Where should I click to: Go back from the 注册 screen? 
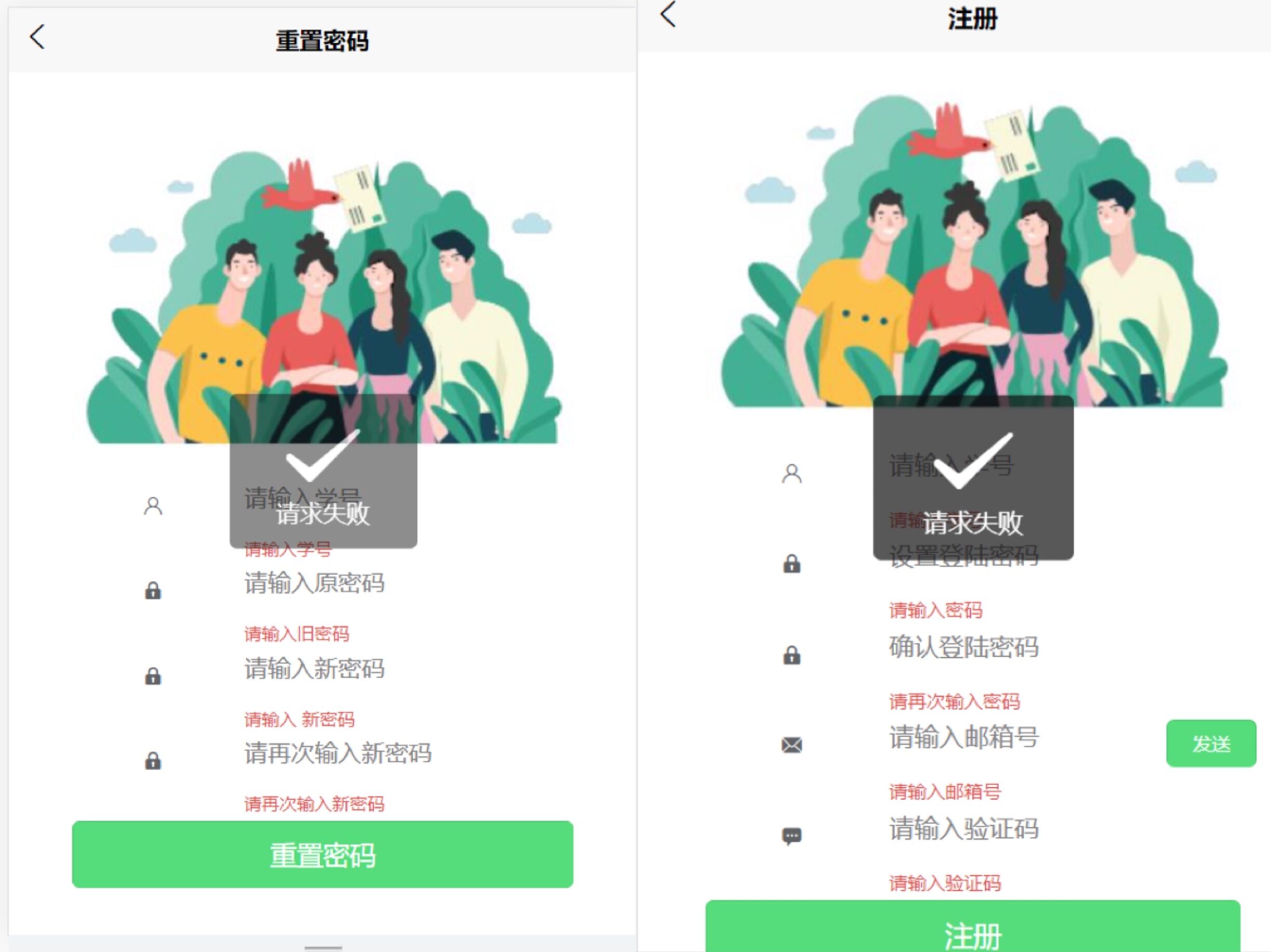[x=668, y=14]
